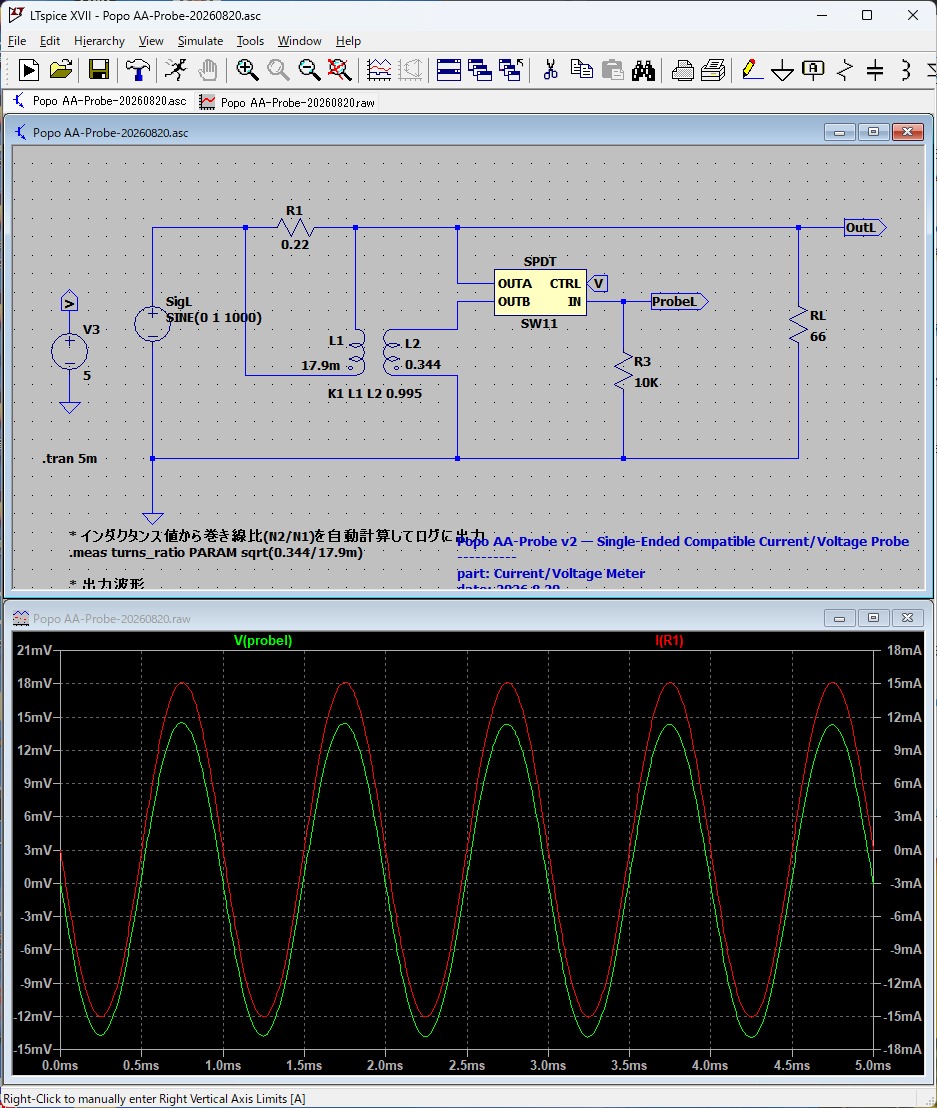The image size is (937, 1108).
Task: Open the Tools menu
Action: pyautogui.click(x=250, y=41)
